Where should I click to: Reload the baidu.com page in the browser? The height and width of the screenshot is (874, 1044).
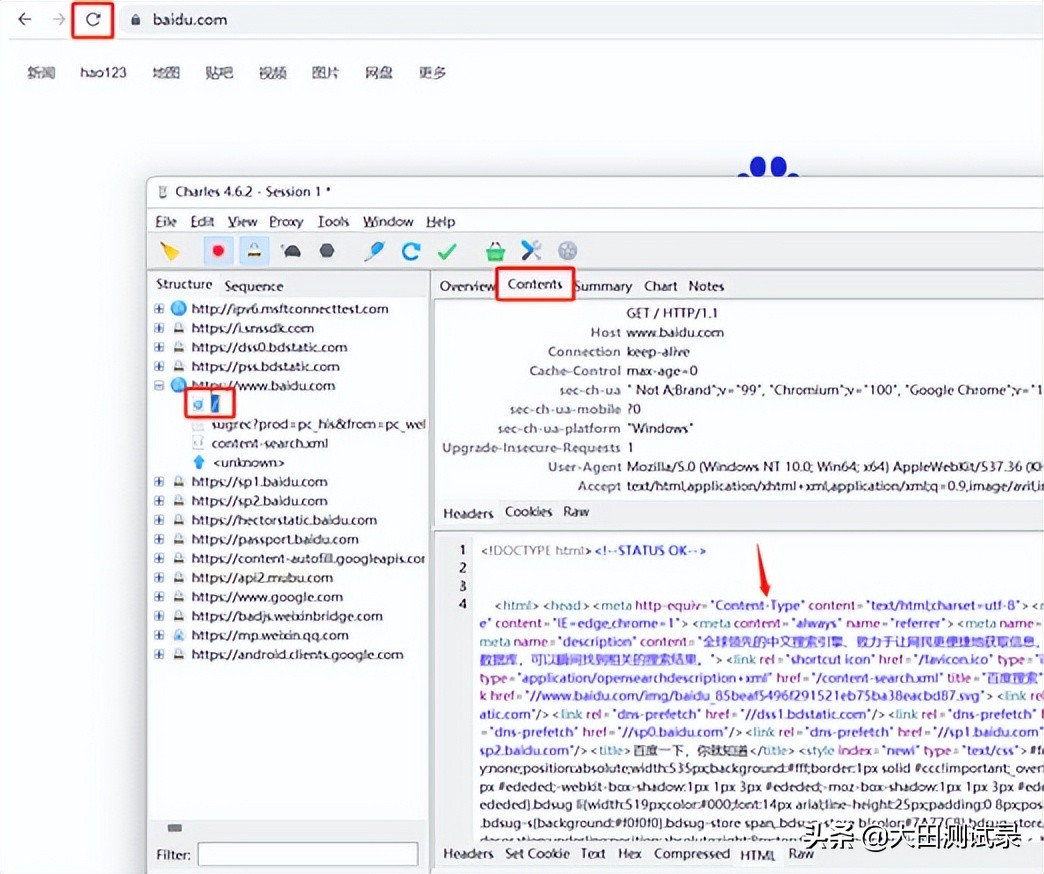[93, 19]
